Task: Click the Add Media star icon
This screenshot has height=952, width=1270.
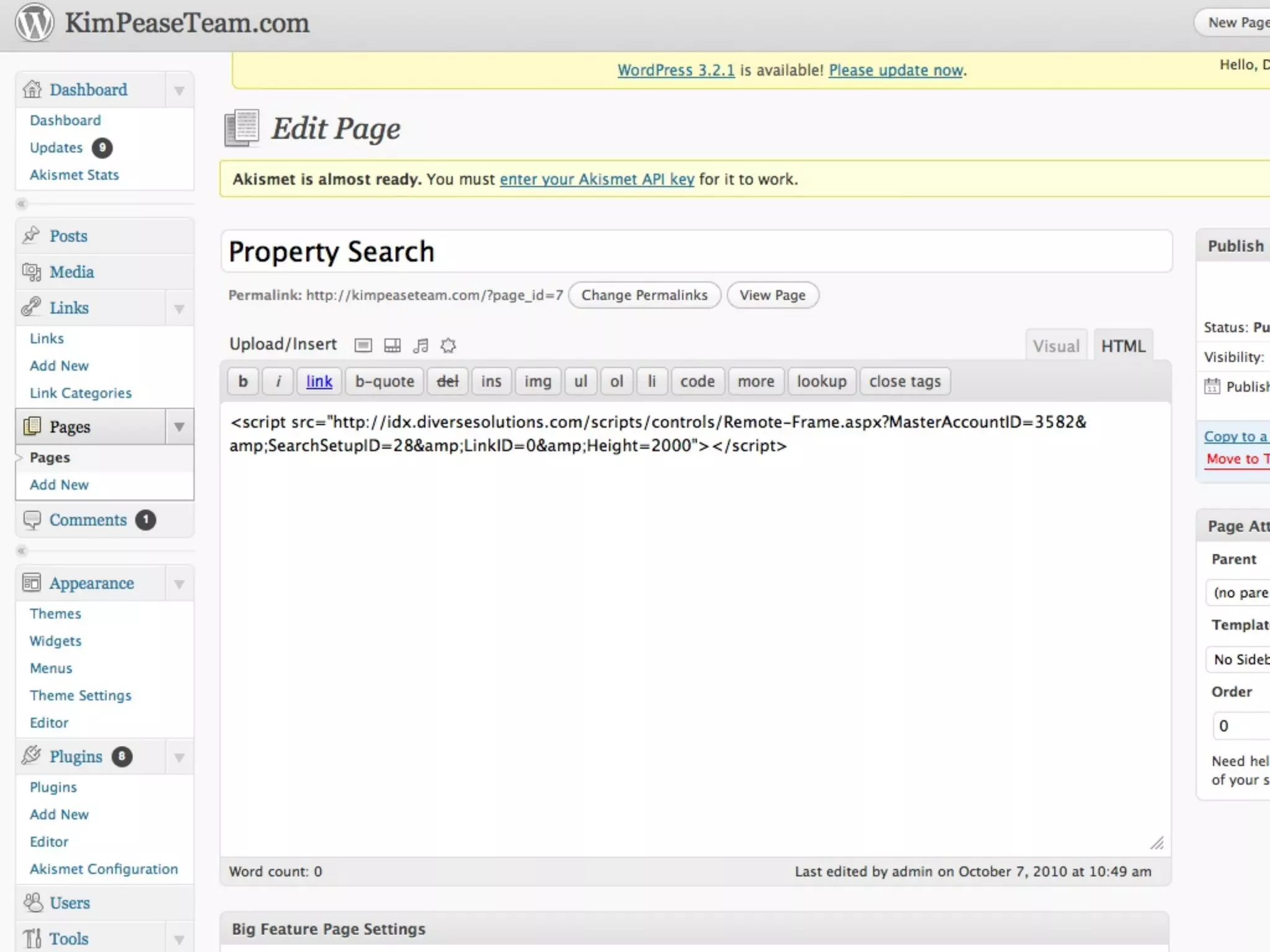Action: pyautogui.click(x=448, y=345)
